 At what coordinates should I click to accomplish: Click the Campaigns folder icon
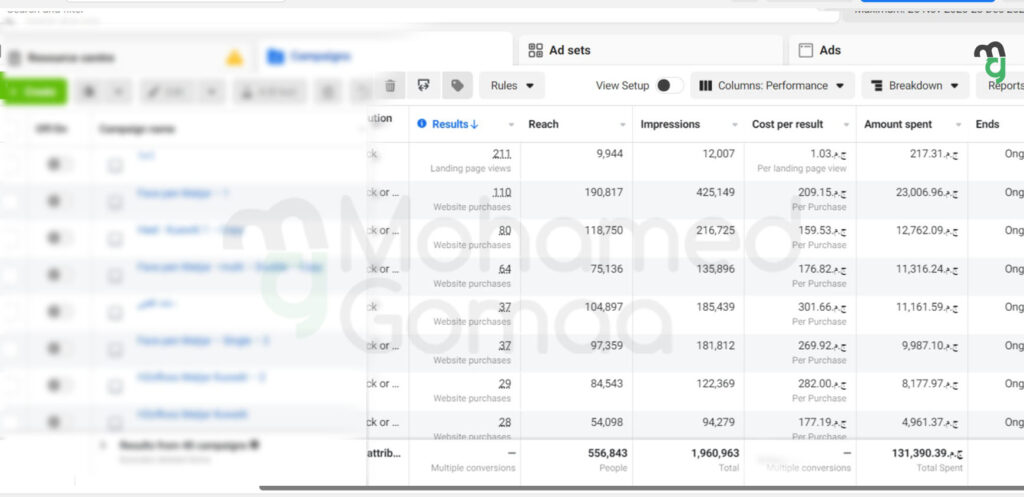(275, 57)
